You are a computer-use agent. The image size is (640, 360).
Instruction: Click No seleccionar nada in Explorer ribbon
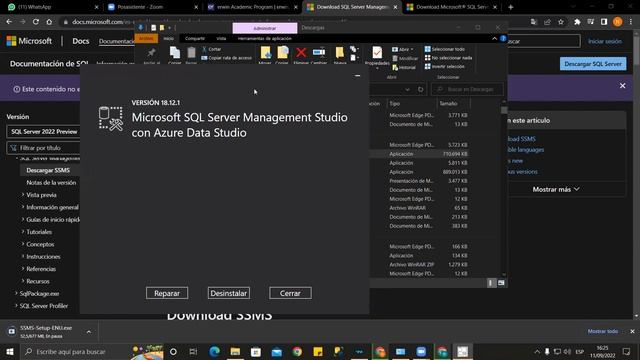(448, 58)
